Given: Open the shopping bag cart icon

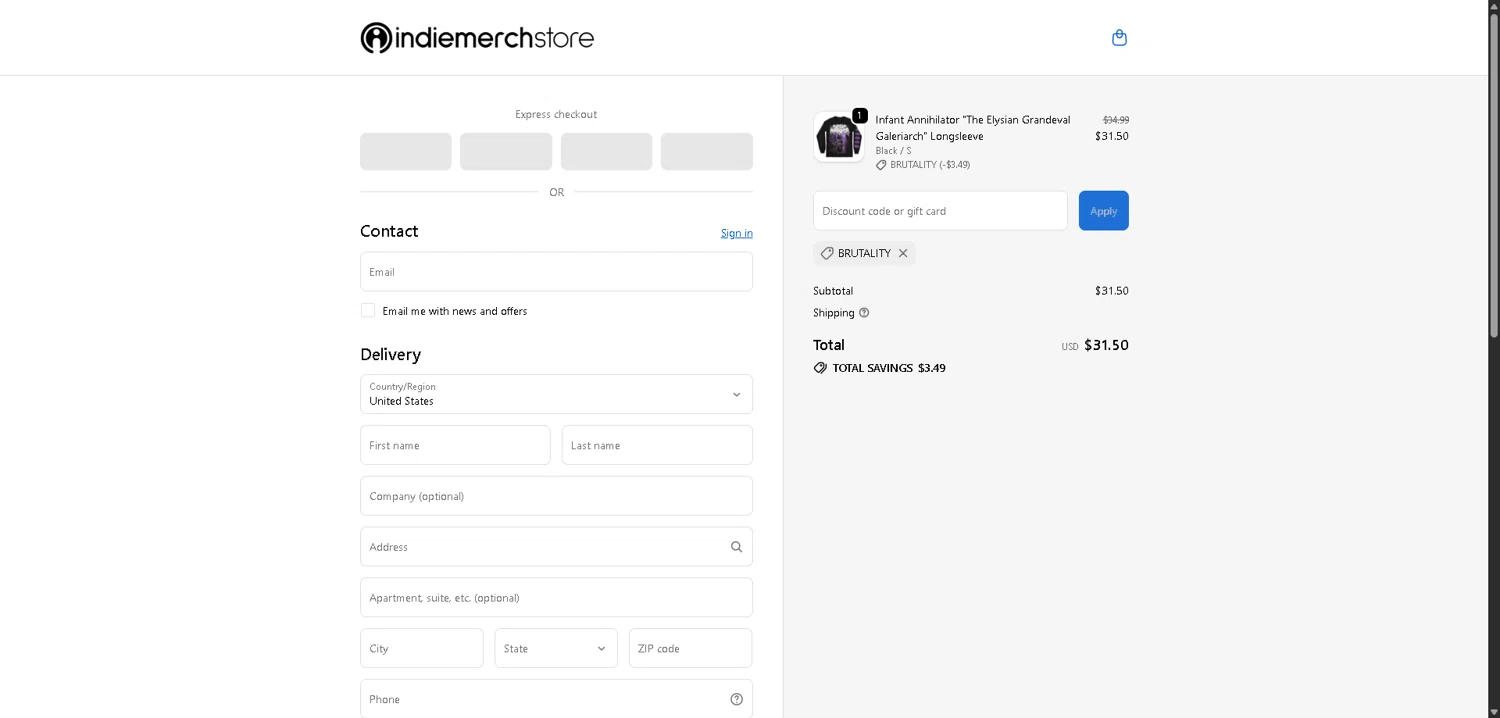Looking at the screenshot, I should [1119, 38].
